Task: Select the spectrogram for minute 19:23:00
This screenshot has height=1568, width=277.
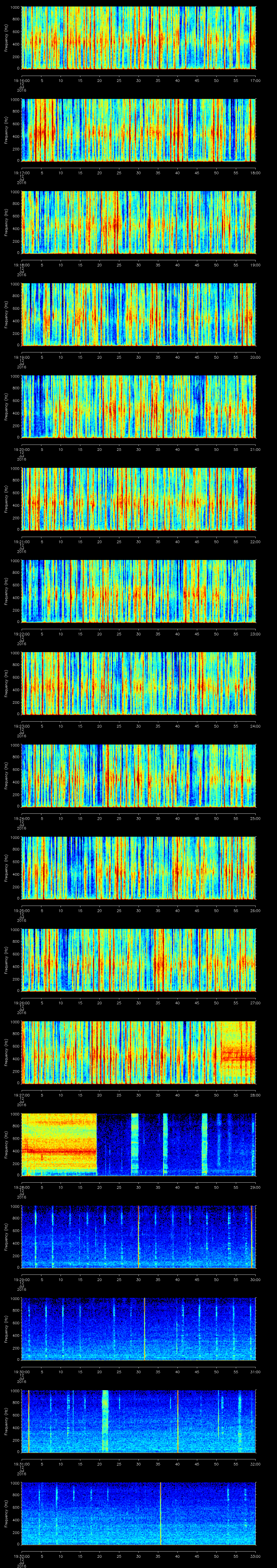Action: pyautogui.click(x=138, y=683)
